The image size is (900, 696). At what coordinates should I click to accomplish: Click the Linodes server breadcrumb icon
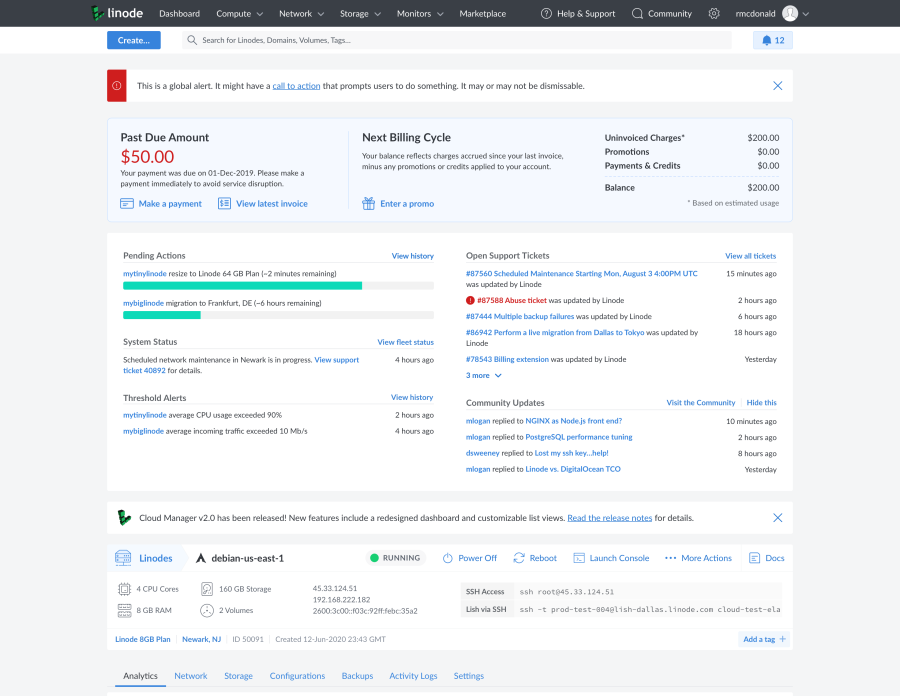click(x=123, y=558)
